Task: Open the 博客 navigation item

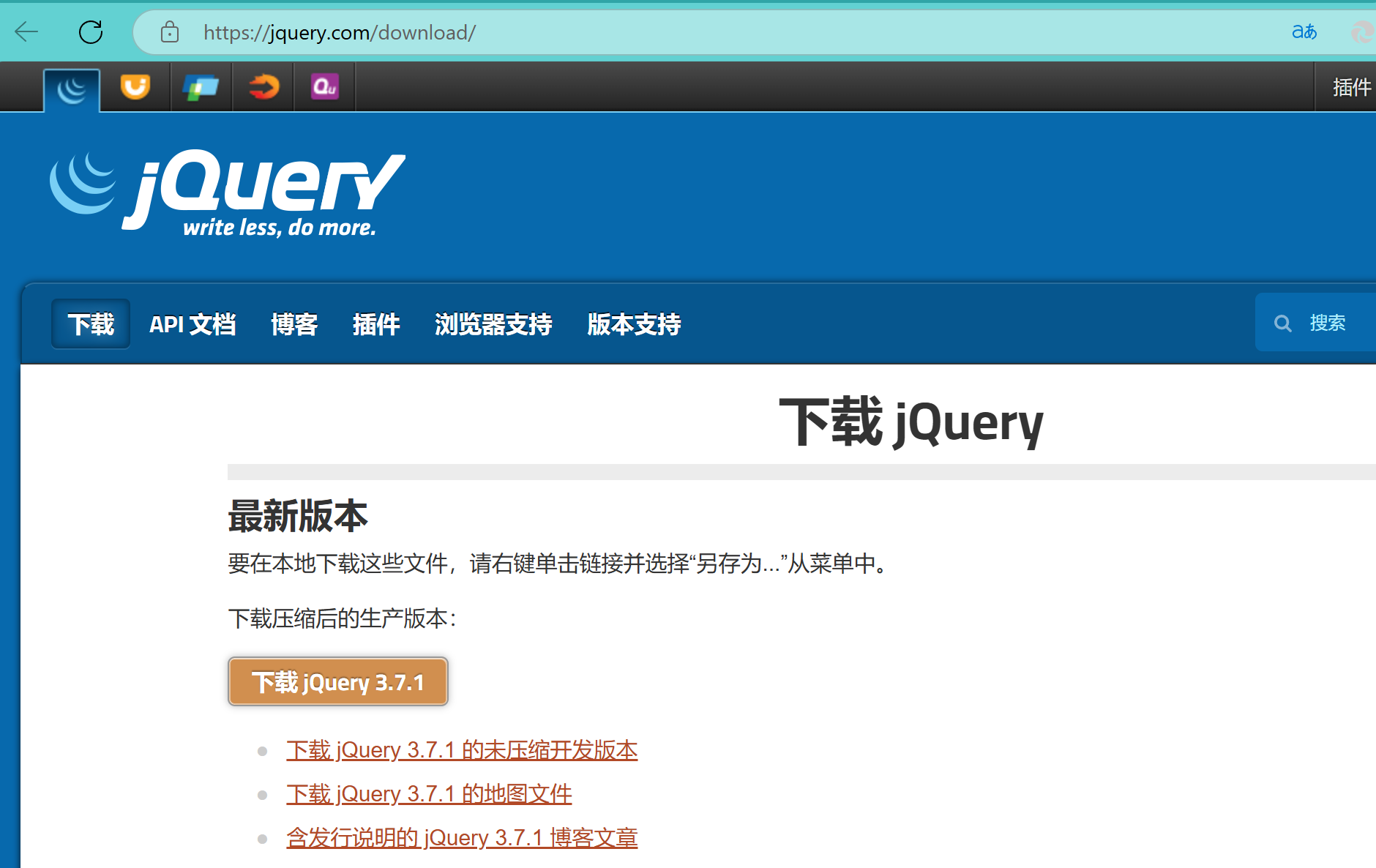Action: (294, 324)
